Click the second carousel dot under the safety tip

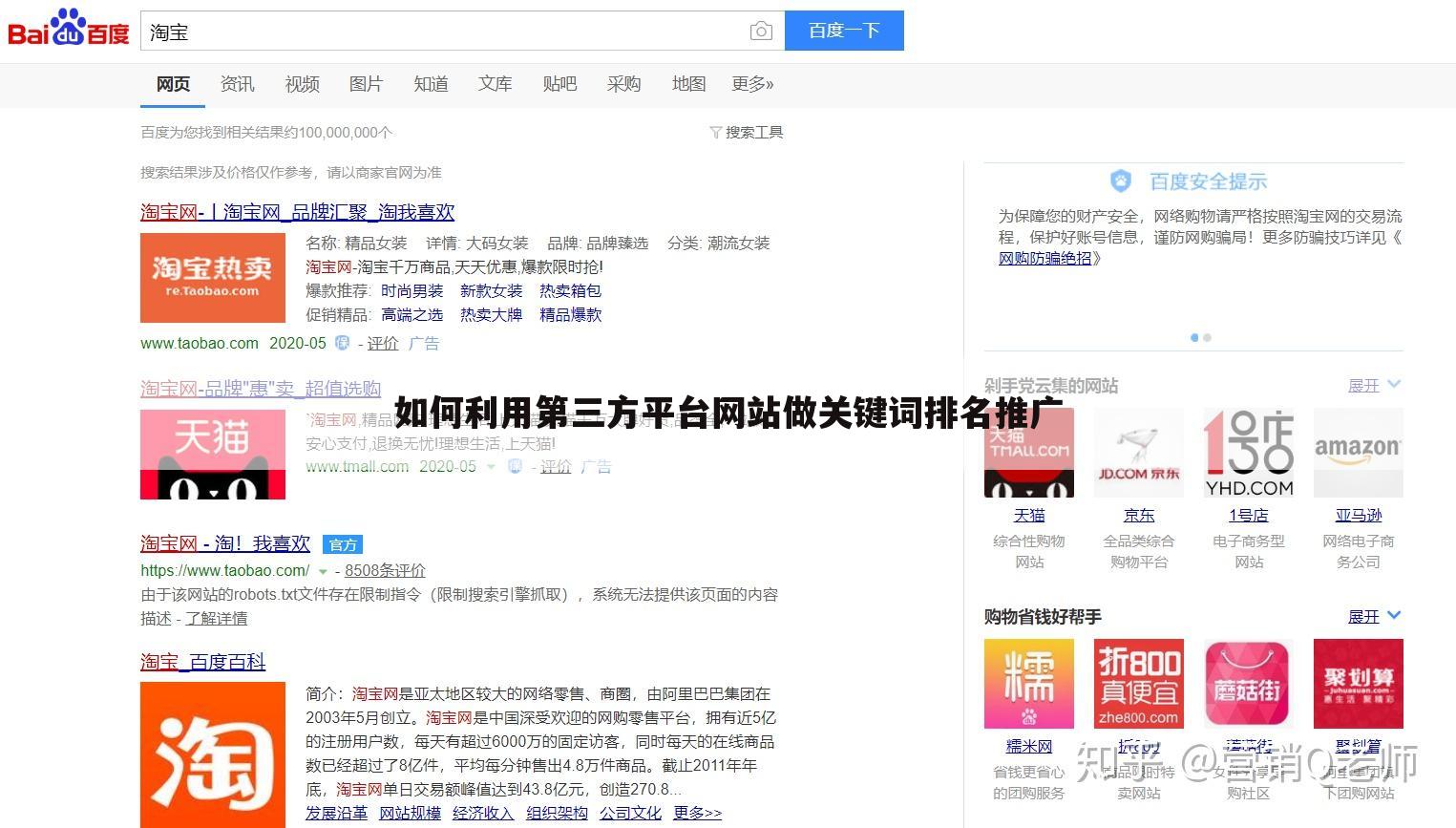pos(1207,337)
